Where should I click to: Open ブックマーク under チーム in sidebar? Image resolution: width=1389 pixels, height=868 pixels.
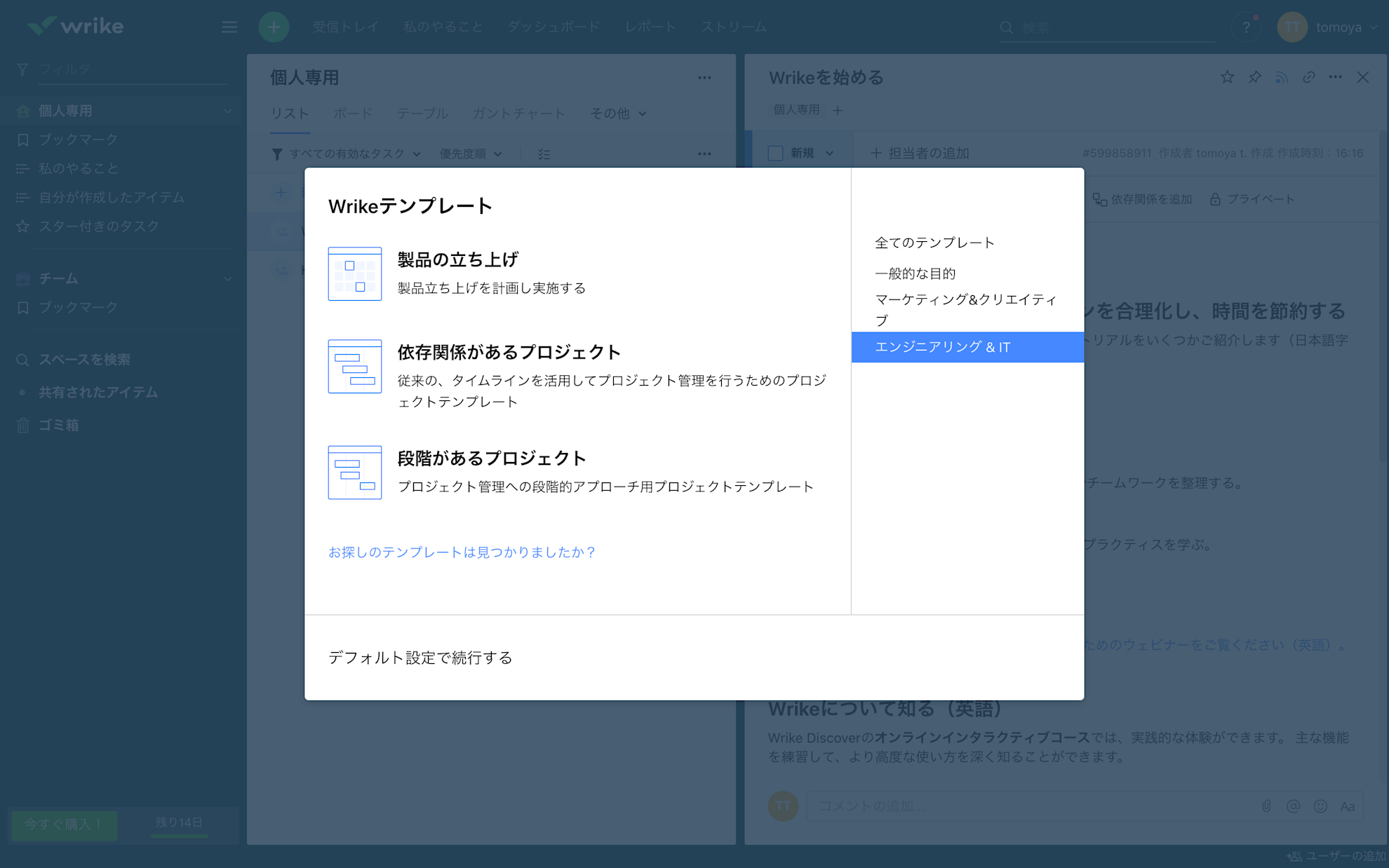78,307
